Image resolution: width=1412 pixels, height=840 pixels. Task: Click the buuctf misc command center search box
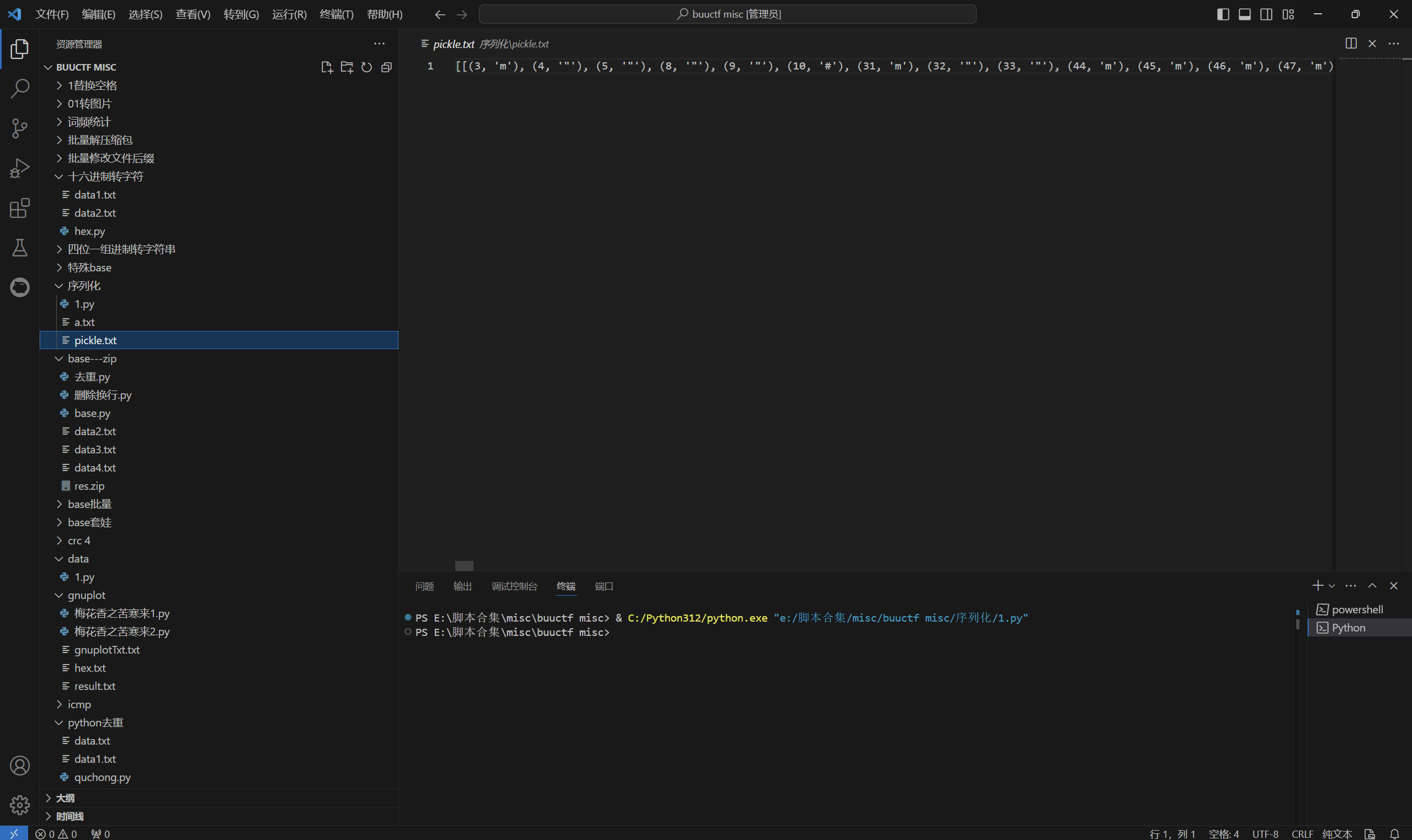tap(727, 14)
